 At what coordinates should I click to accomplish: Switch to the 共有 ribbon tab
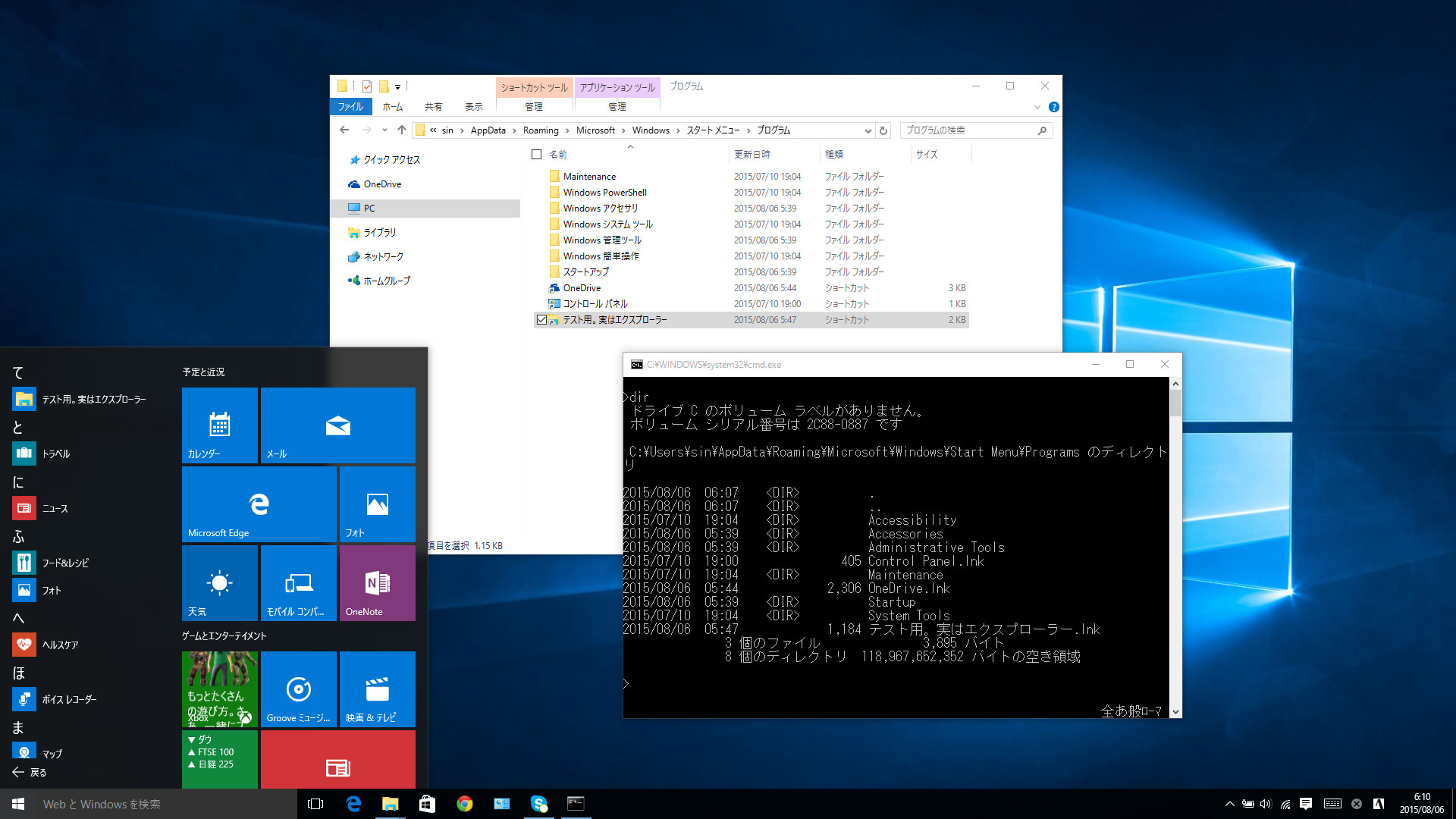point(433,107)
